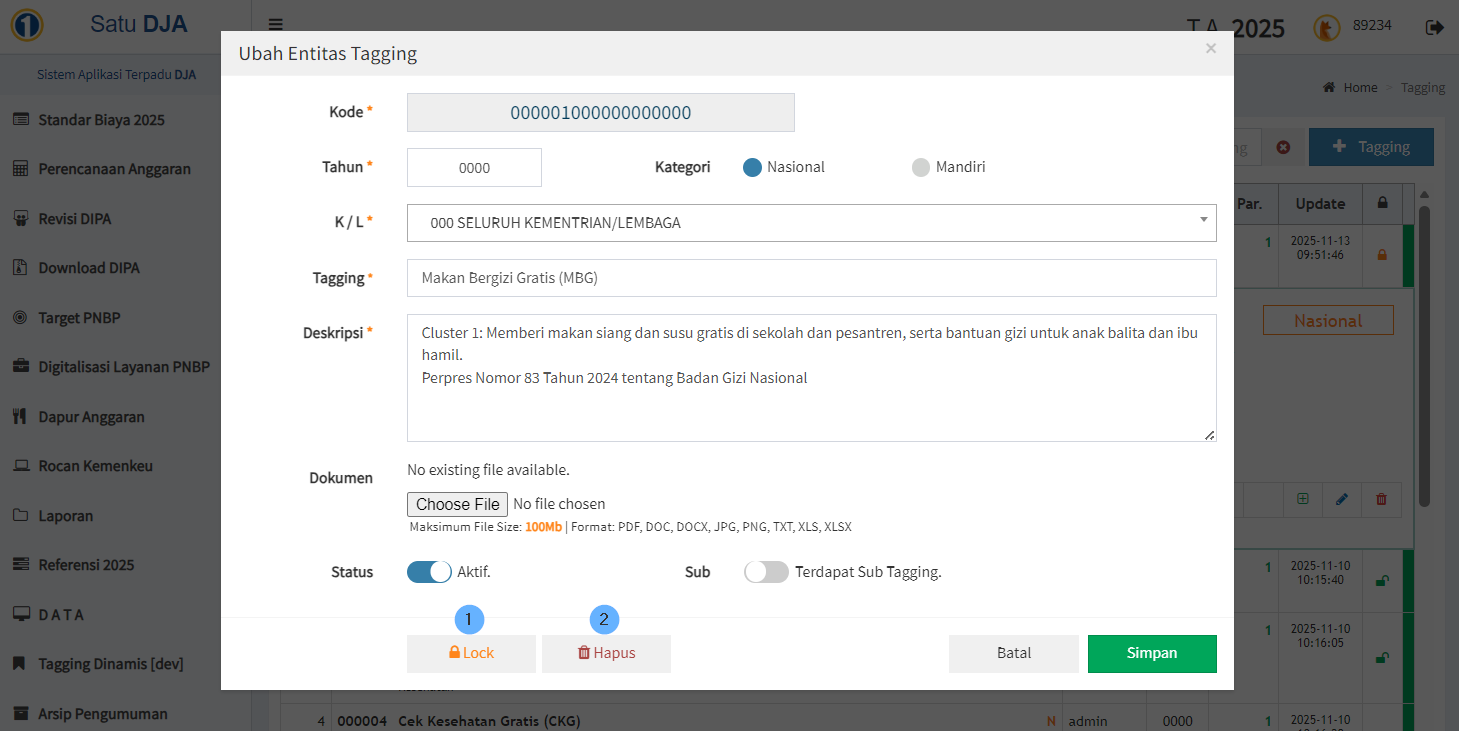Click into the Tagging name input field

point(811,278)
